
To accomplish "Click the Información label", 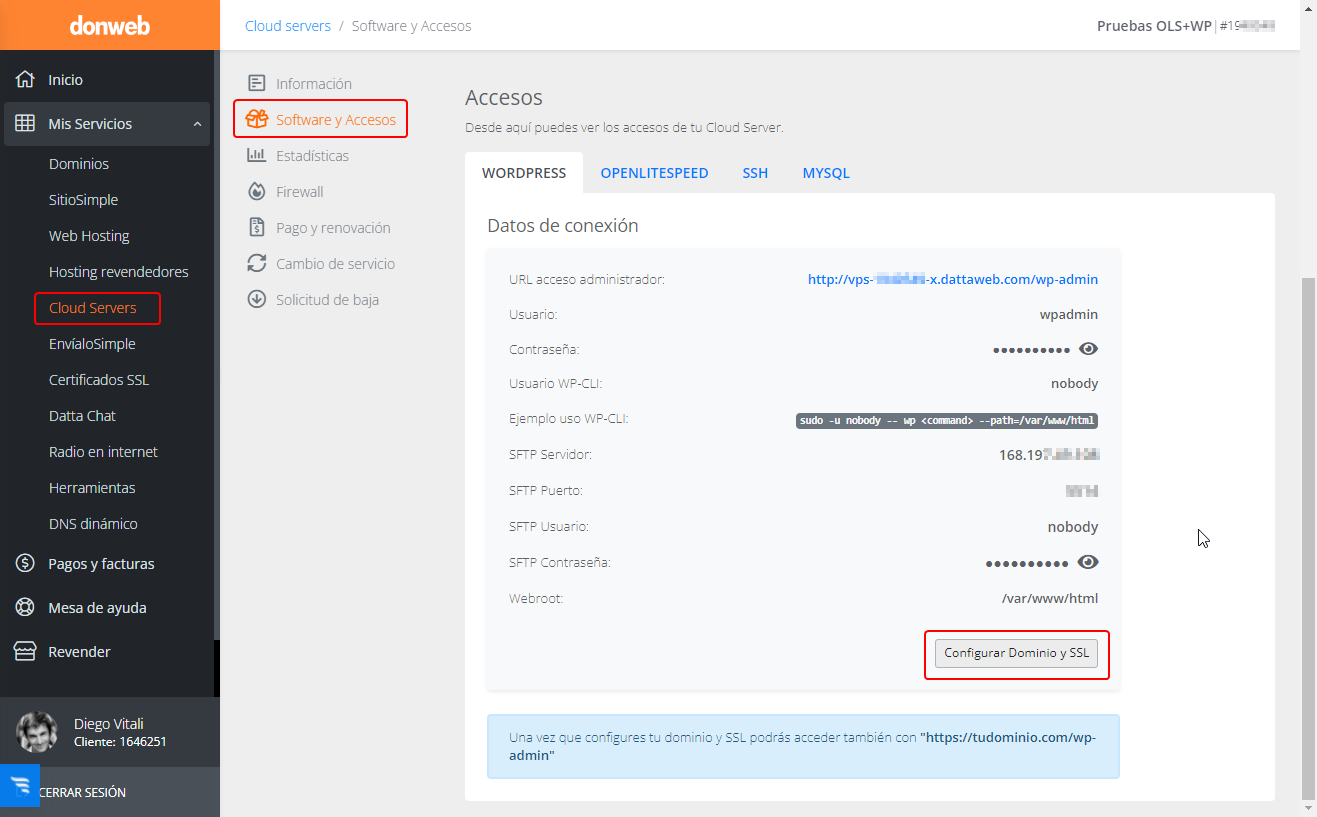I will point(314,84).
